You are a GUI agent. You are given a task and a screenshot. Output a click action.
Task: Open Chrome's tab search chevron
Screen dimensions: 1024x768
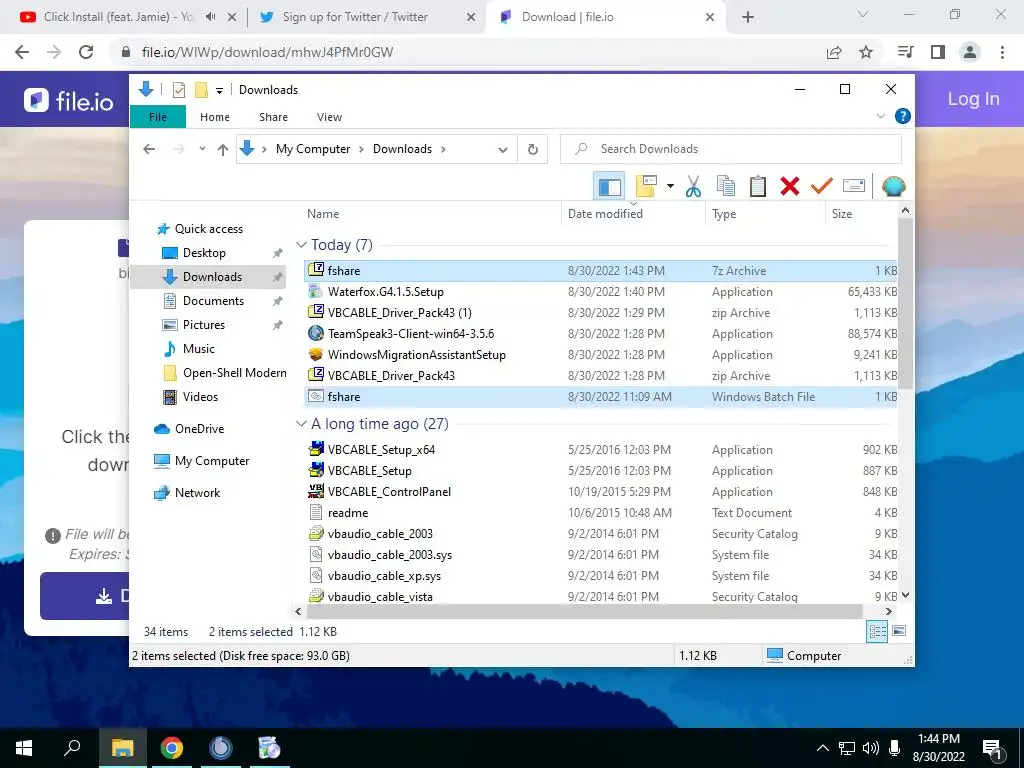pyautogui.click(x=863, y=14)
